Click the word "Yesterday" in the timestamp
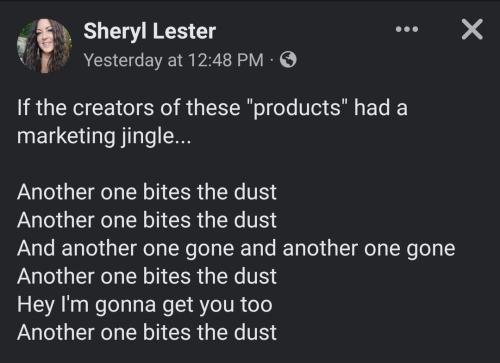The height and width of the screenshot is (363, 500). 123,60
